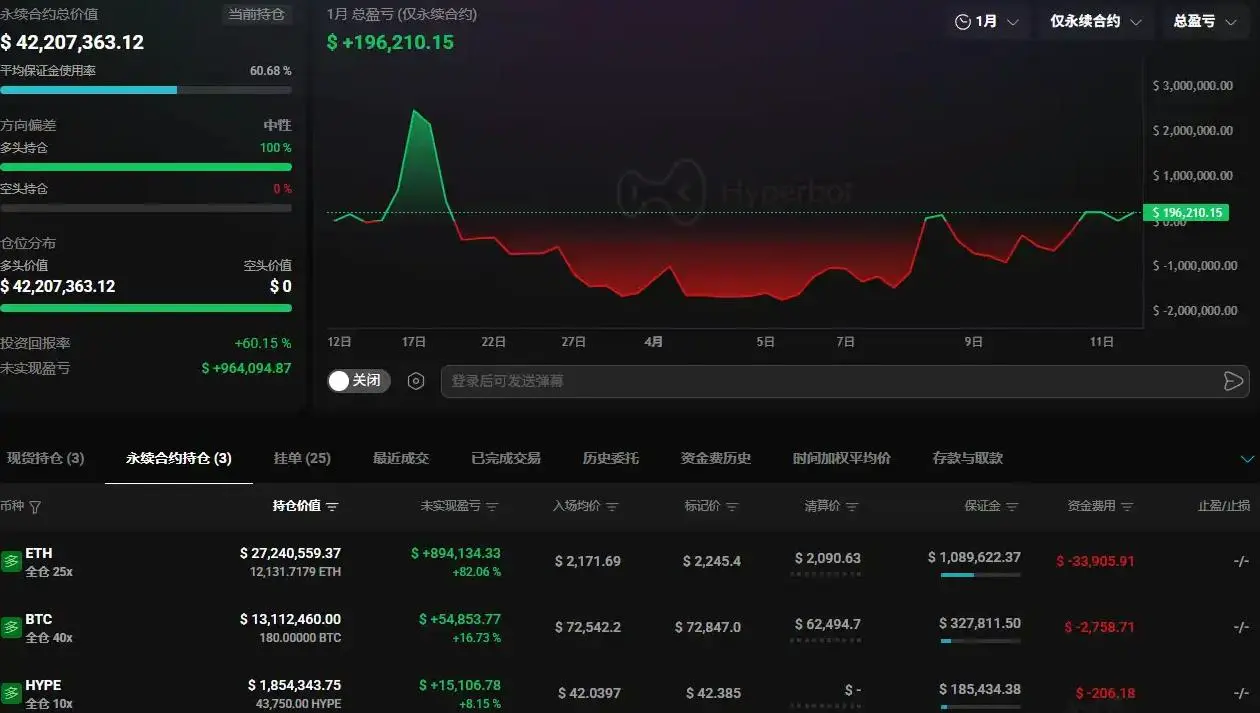The width and height of the screenshot is (1260, 713).
Task: Click the 当前持仓 button
Action: 256,15
